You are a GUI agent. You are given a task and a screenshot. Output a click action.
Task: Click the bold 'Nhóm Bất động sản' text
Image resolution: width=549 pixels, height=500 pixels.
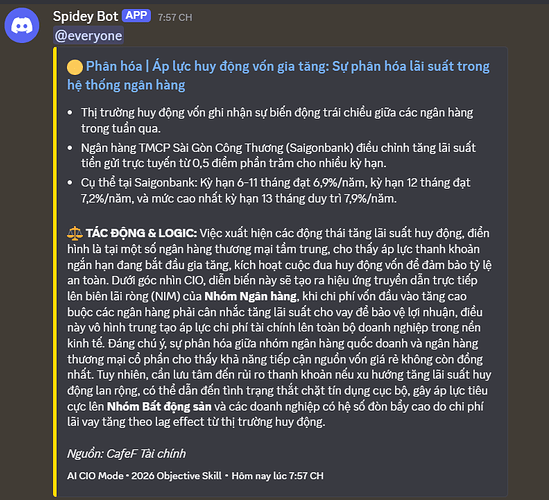click(159, 407)
